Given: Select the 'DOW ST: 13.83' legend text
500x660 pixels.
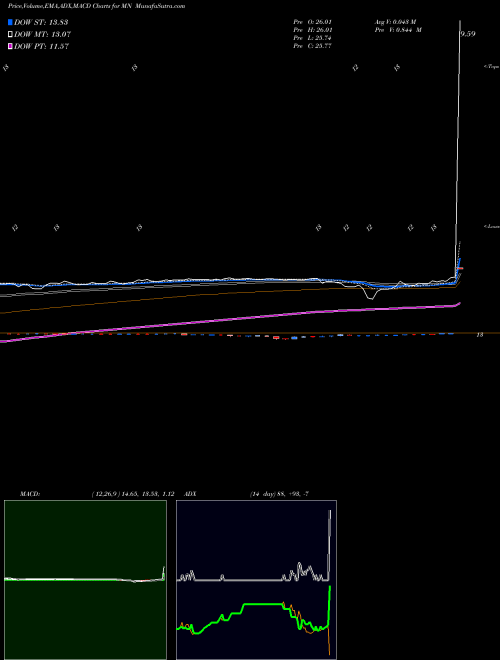Looking at the screenshot, I should click(41, 22).
